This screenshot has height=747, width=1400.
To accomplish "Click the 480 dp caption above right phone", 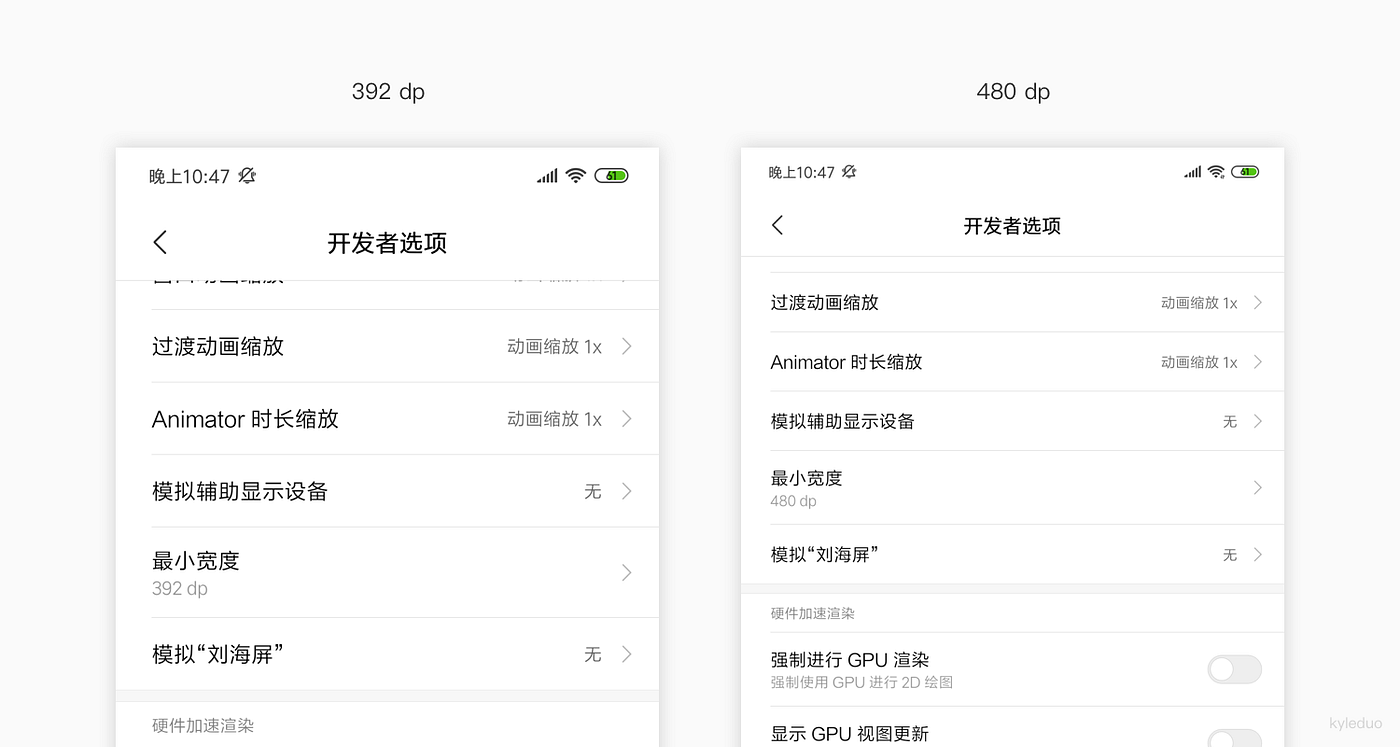I will click(1013, 92).
